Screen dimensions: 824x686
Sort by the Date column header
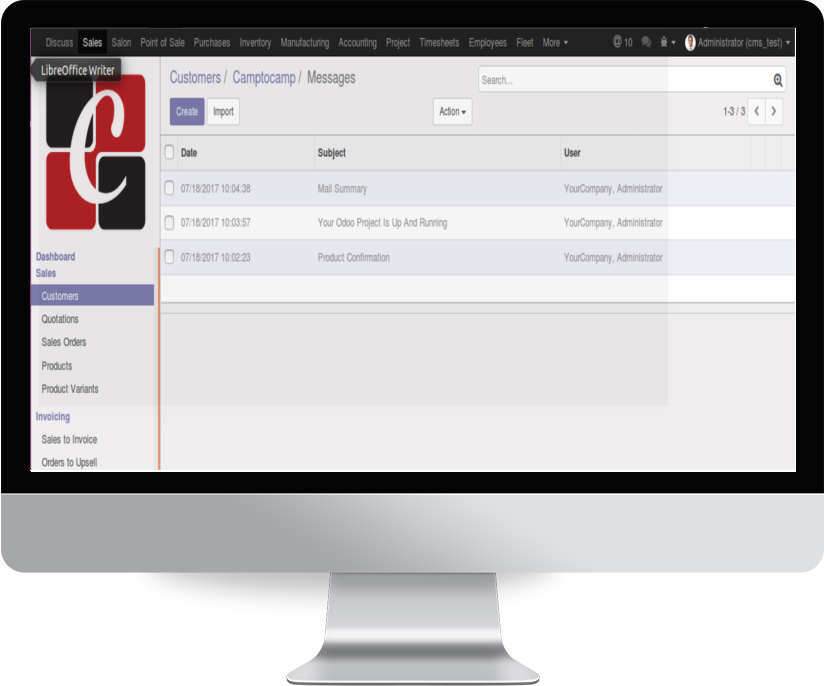pos(189,153)
